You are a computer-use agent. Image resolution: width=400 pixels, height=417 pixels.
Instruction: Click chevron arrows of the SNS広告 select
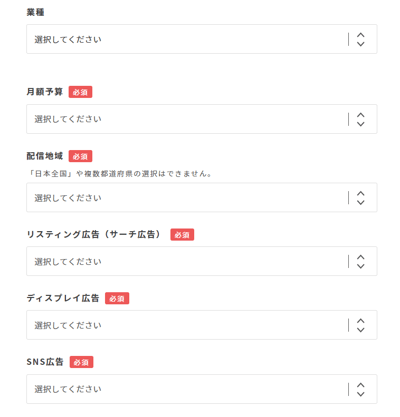coord(360,389)
